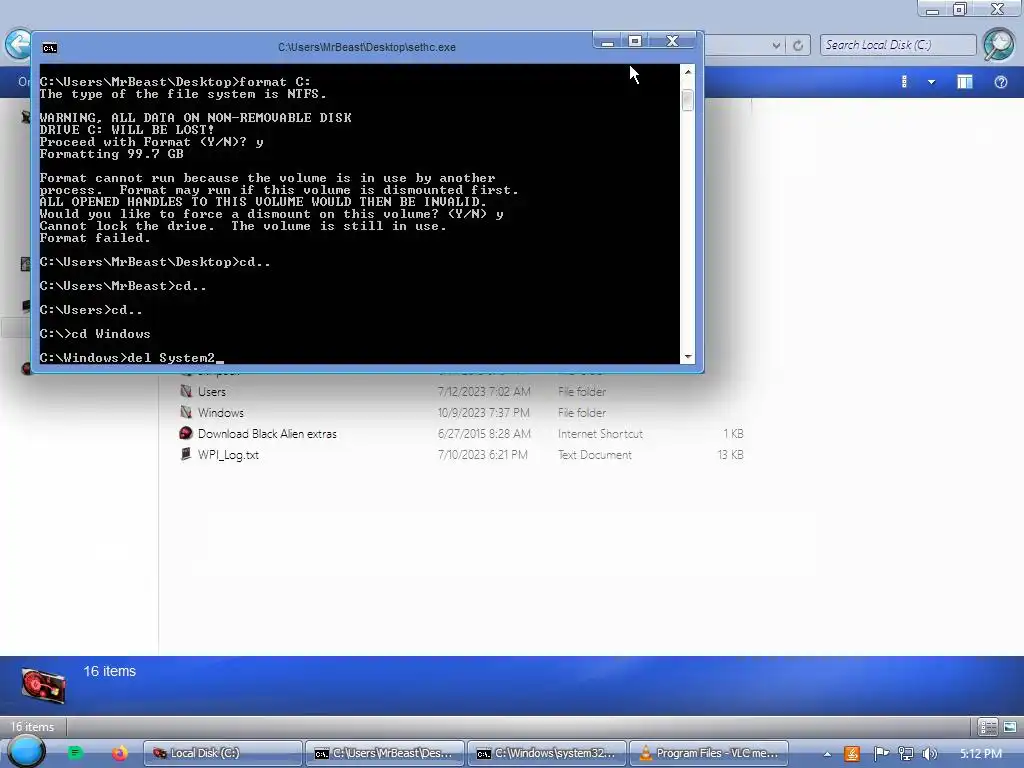Click the WPI_Log.txt file icon
This screenshot has width=1024, height=768.
click(186, 454)
